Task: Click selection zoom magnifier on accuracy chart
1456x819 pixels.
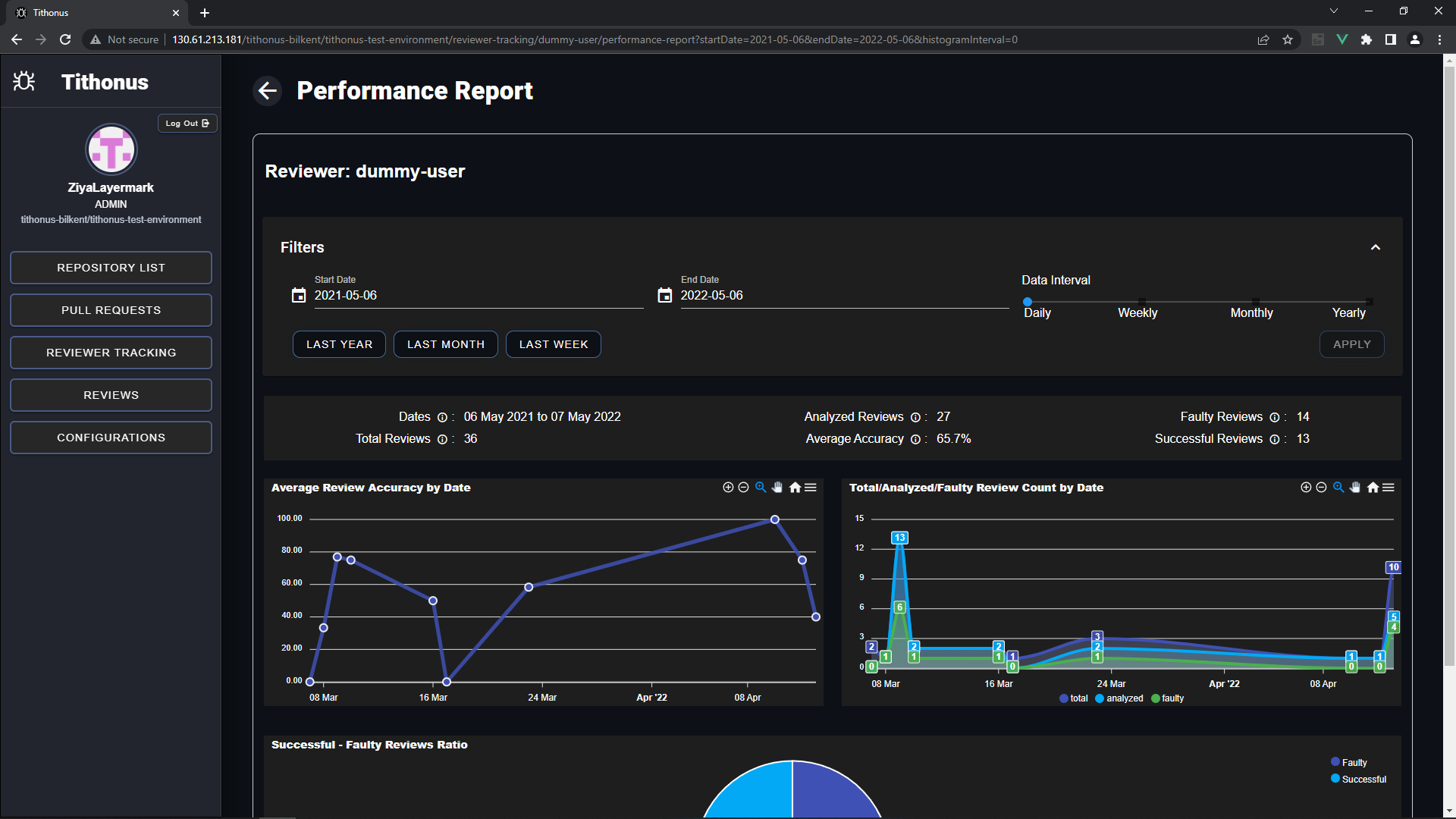Action: click(x=761, y=488)
